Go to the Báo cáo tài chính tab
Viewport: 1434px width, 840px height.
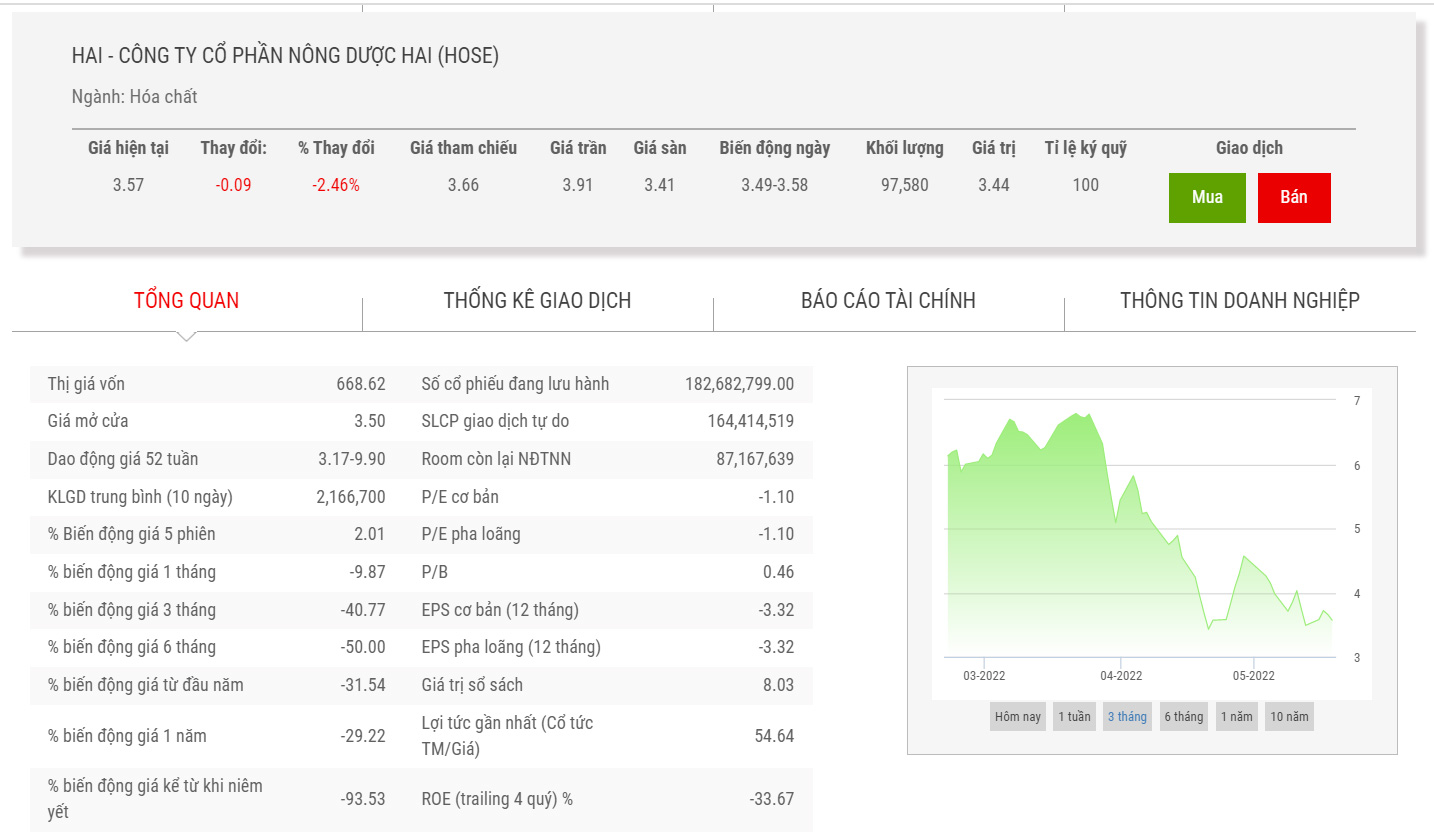click(888, 301)
